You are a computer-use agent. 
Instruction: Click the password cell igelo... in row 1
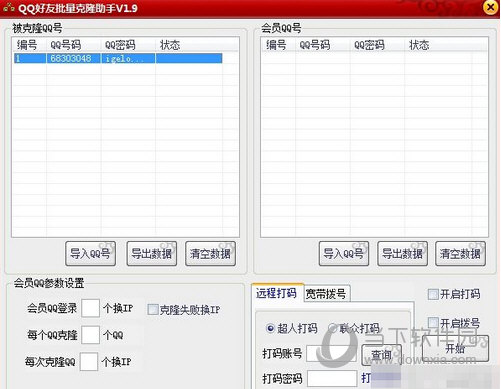[128, 58]
